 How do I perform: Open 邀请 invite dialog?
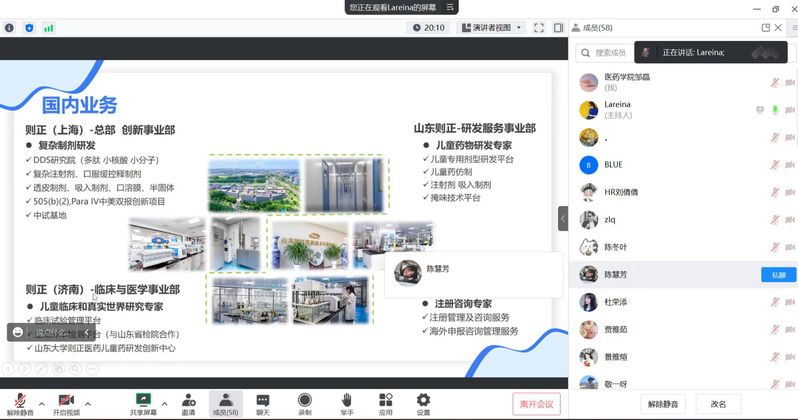(x=188, y=404)
